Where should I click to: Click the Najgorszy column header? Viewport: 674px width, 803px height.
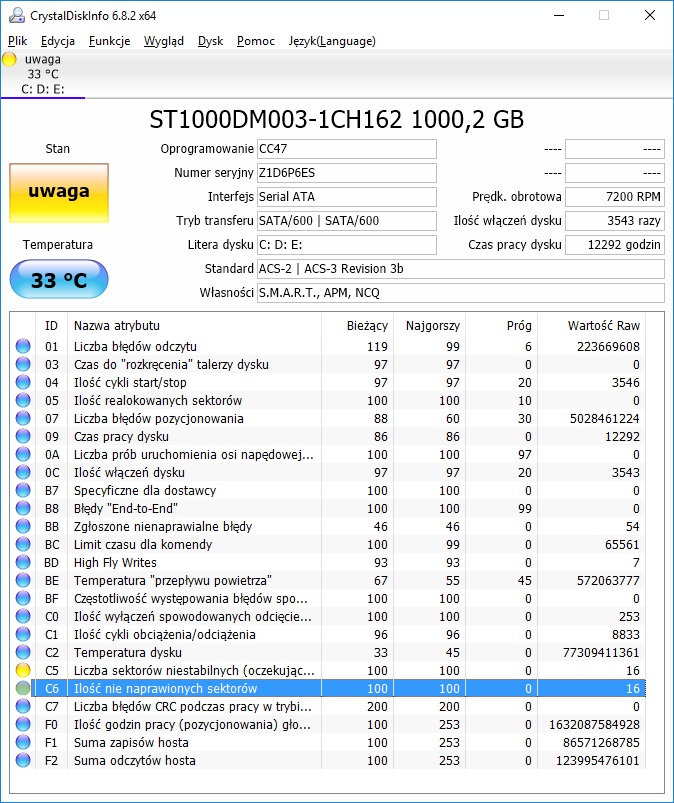[429, 325]
